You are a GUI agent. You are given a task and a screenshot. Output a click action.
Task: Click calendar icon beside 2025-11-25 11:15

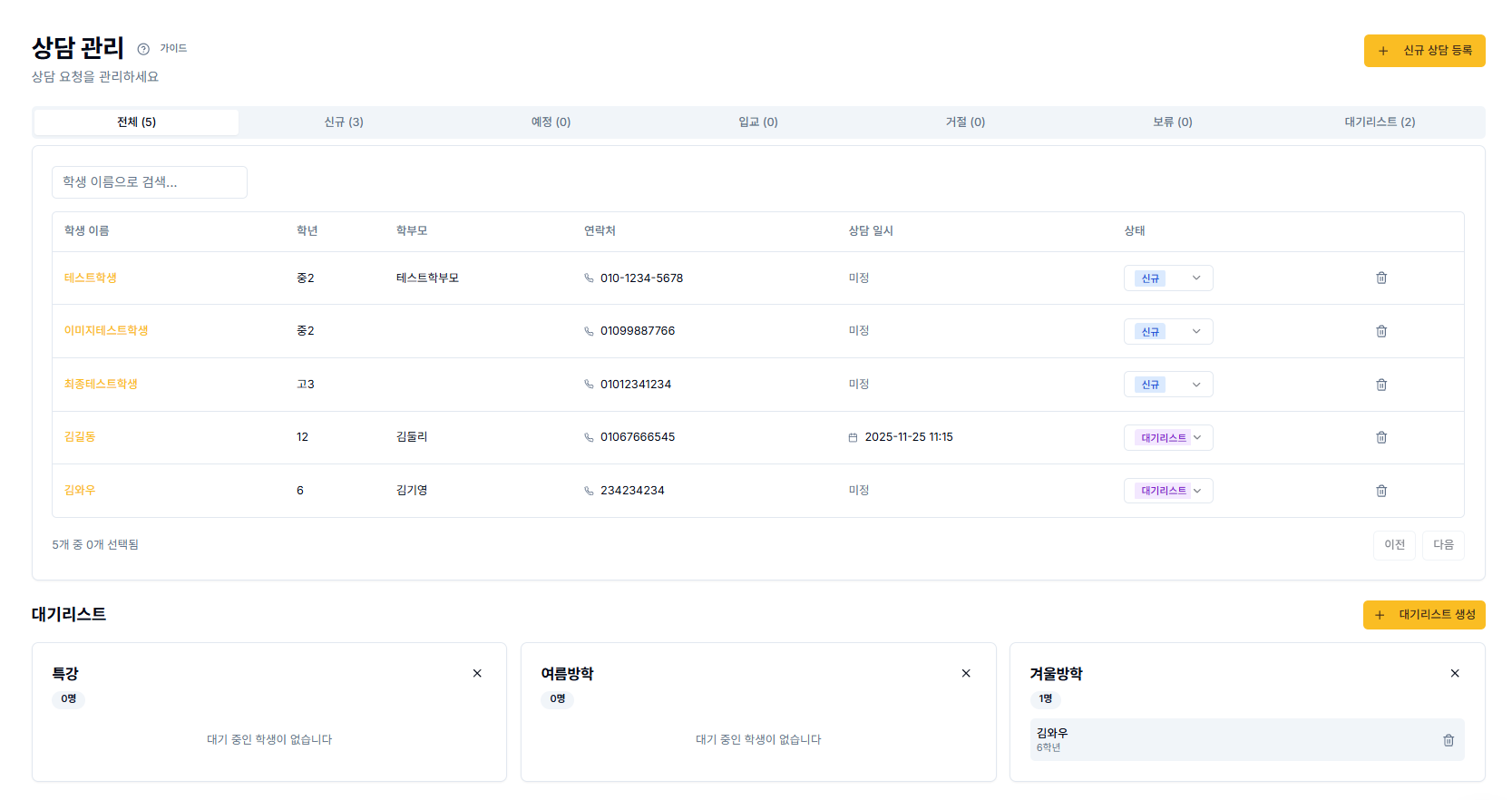pos(853,437)
